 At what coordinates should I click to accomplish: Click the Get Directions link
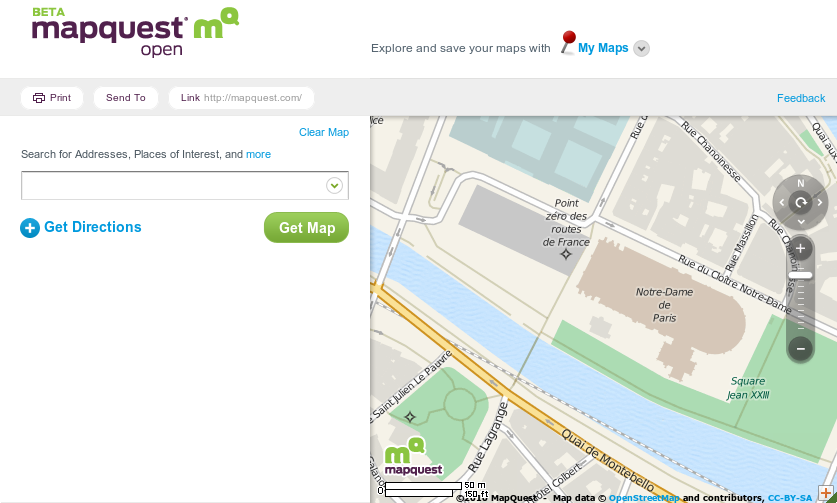click(x=92, y=227)
